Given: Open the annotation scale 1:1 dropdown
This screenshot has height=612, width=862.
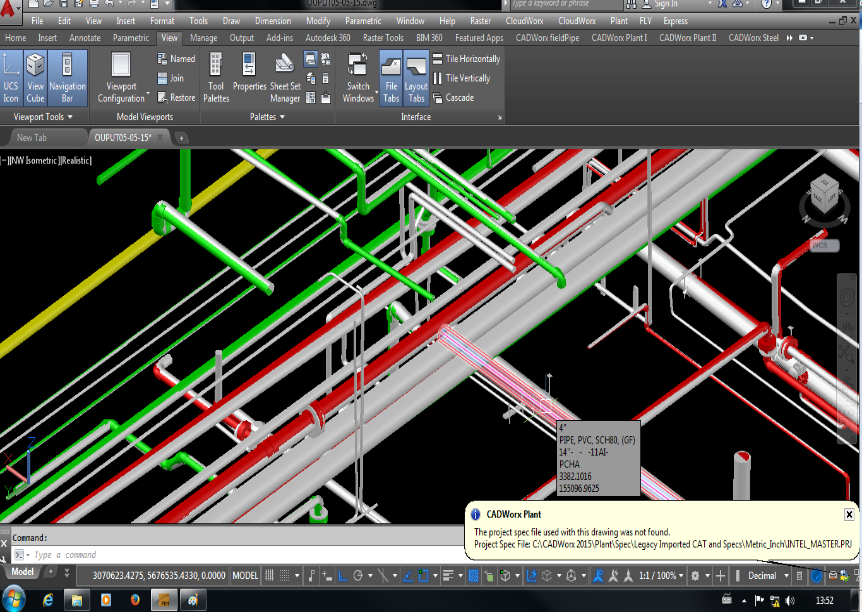Looking at the screenshot, I should click(x=661, y=576).
